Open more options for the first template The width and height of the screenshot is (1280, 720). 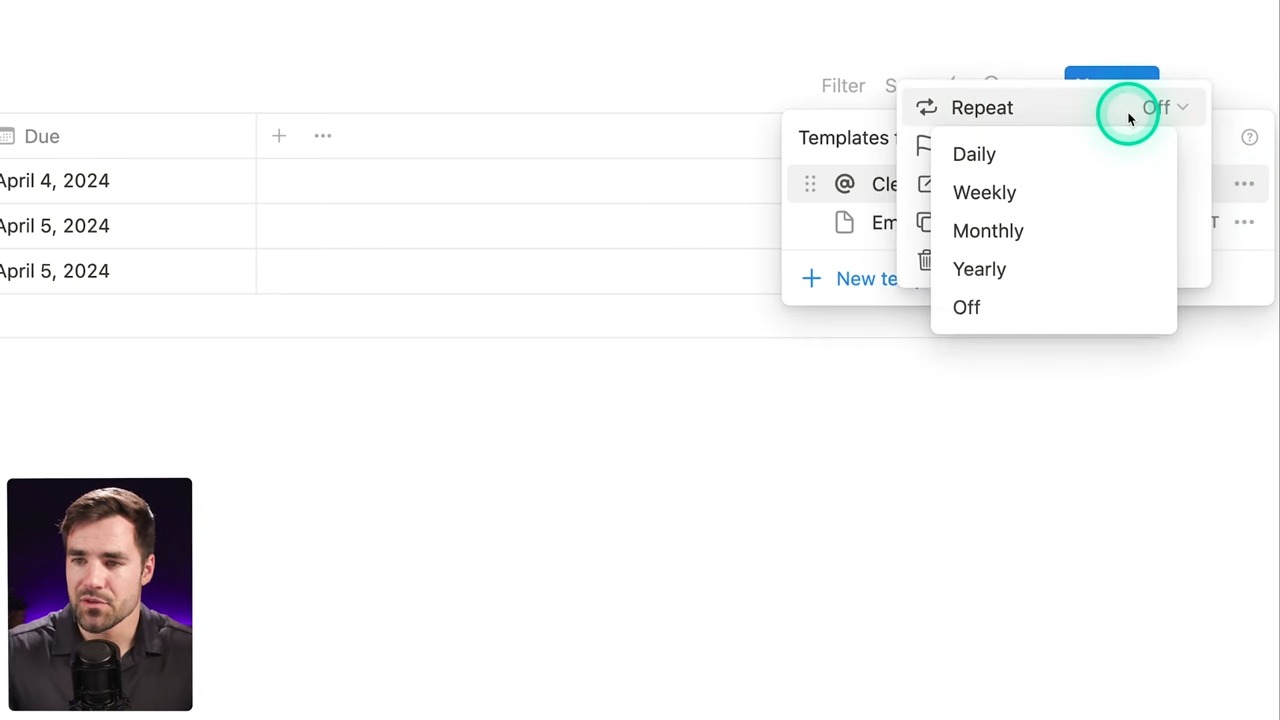[1244, 184]
